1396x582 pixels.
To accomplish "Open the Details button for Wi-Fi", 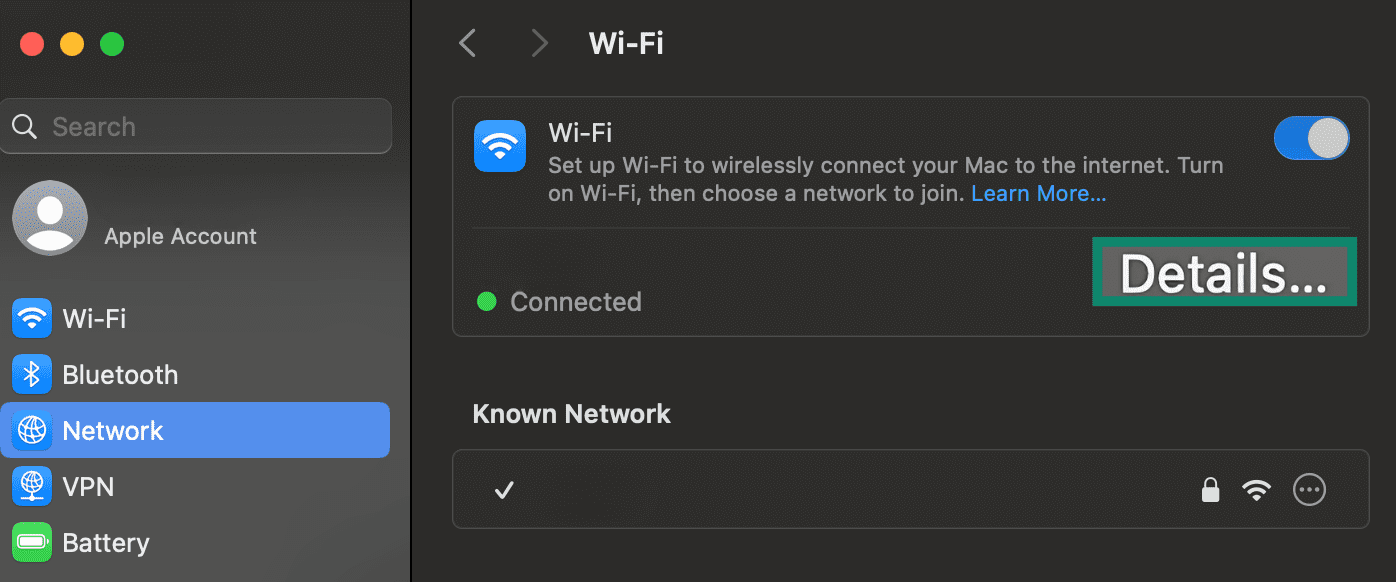I will pos(1224,271).
